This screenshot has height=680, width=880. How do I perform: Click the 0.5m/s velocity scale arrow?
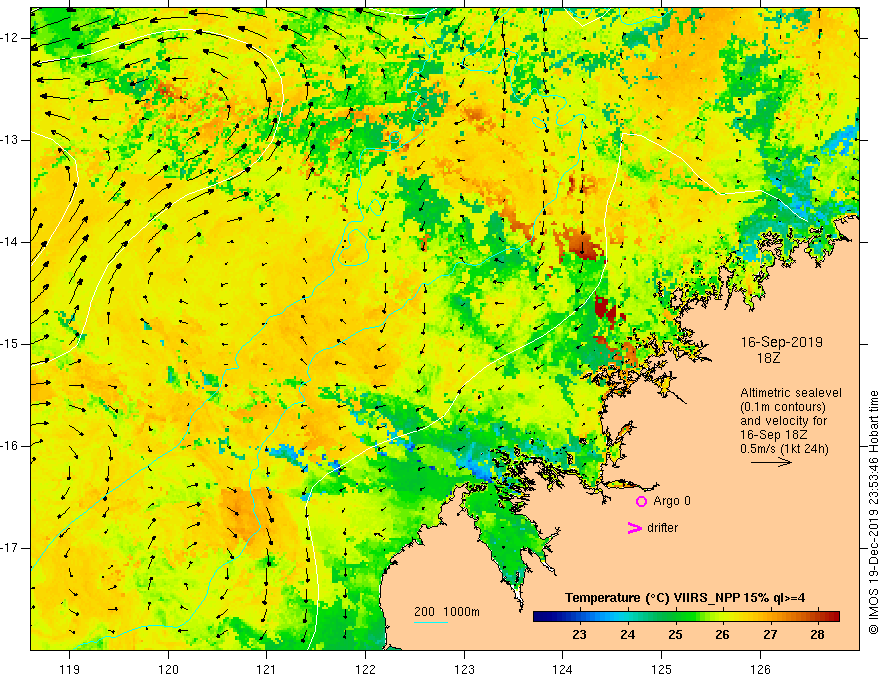[x=771, y=462]
